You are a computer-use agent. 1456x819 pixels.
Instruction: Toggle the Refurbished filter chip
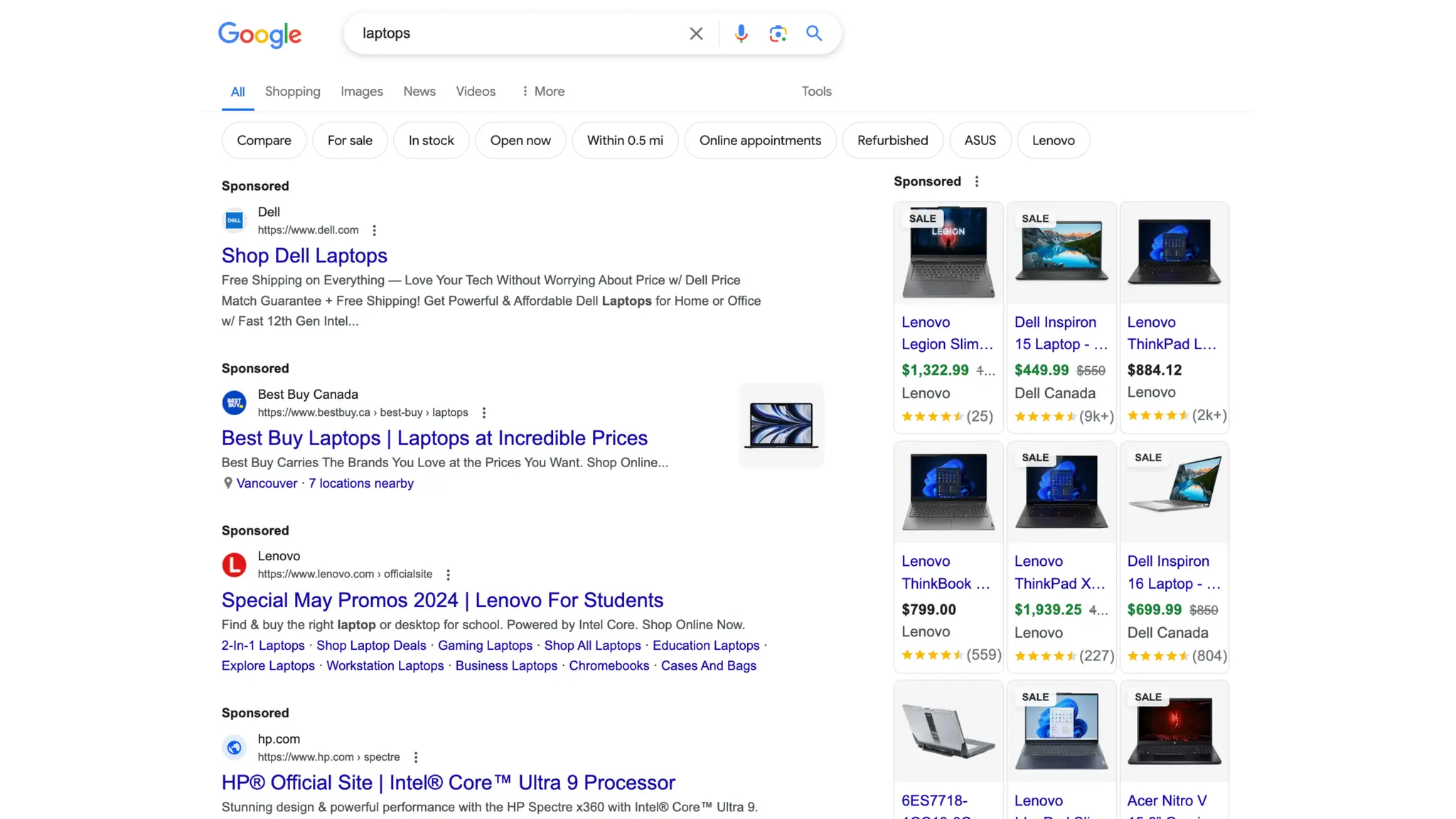click(892, 141)
